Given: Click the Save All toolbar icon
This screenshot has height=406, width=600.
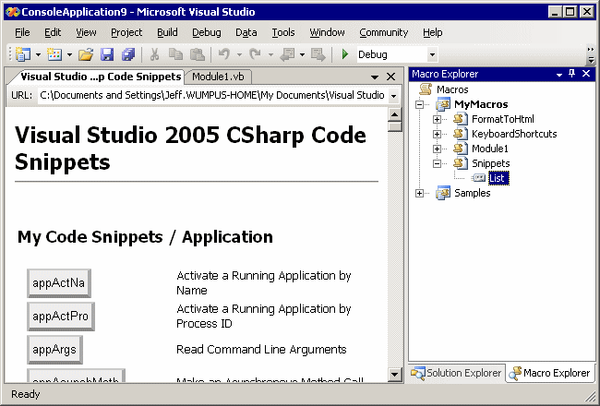Looking at the screenshot, I should (x=129, y=55).
